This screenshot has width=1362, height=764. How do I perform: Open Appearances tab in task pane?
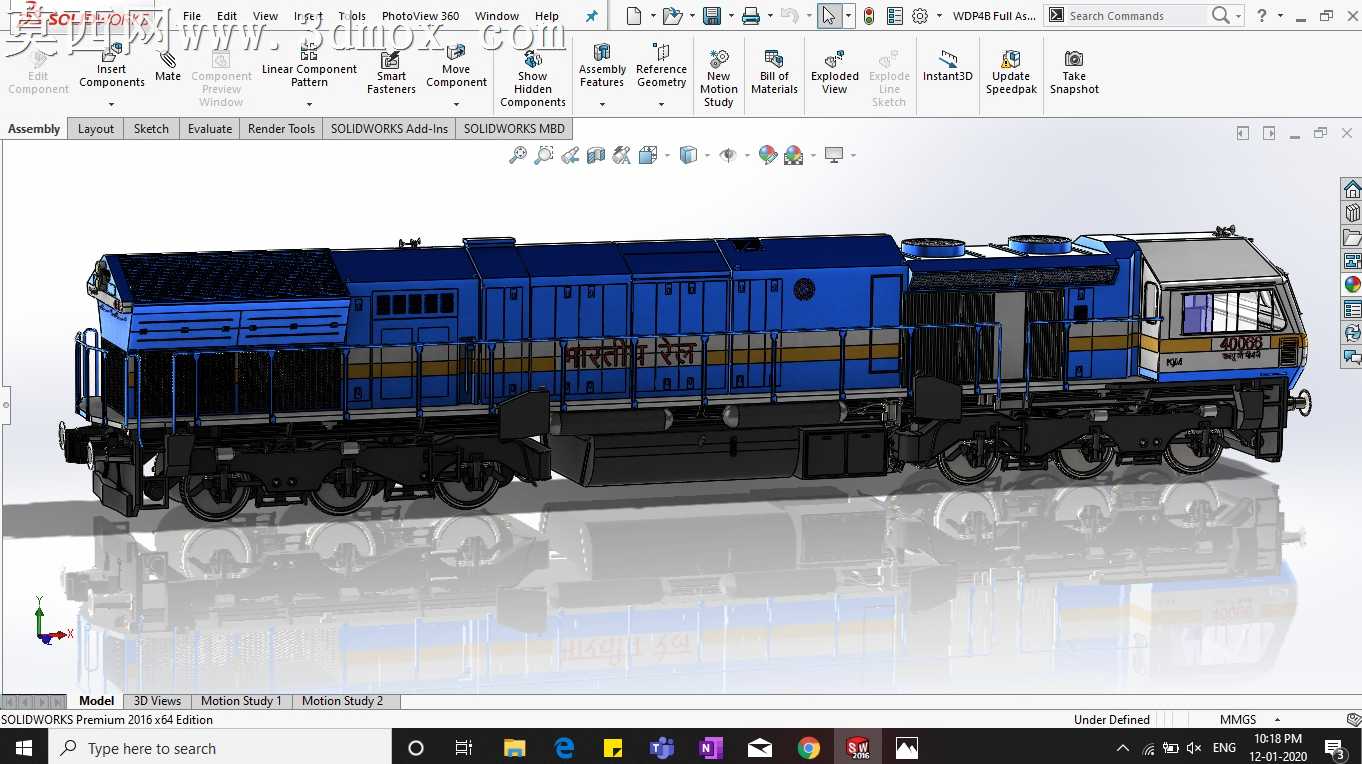click(1352, 284)
